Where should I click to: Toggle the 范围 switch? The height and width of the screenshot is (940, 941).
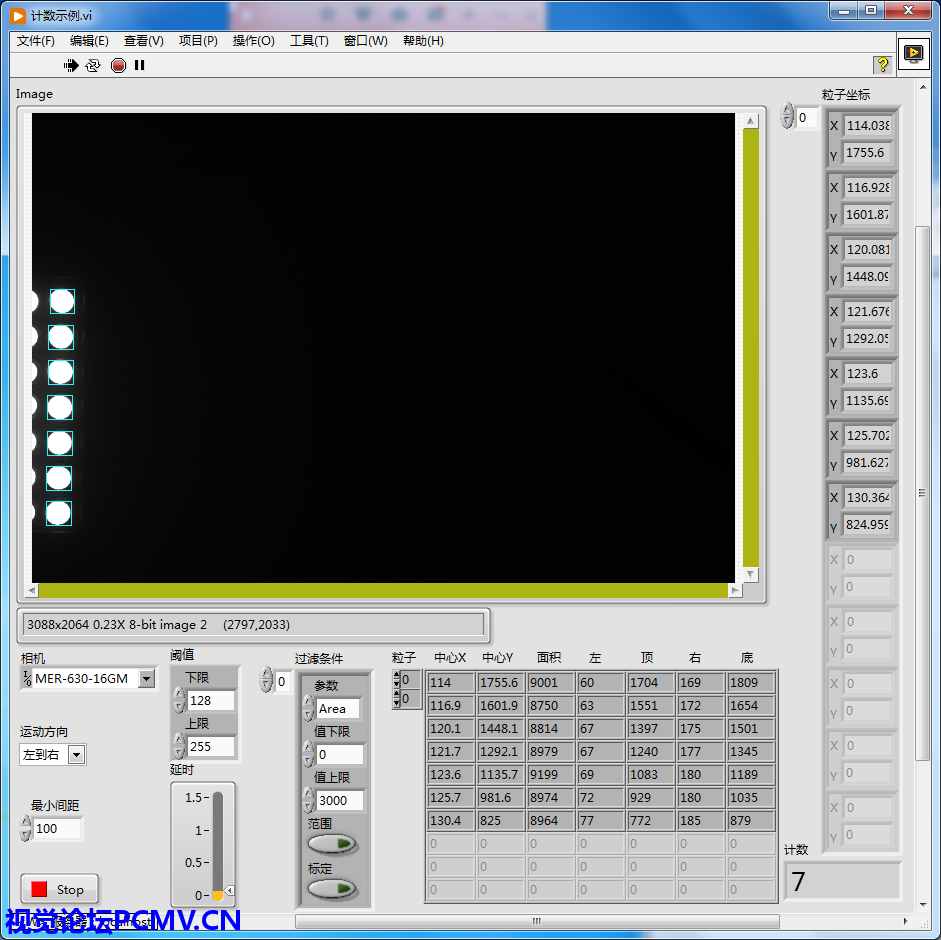point(333,844)
